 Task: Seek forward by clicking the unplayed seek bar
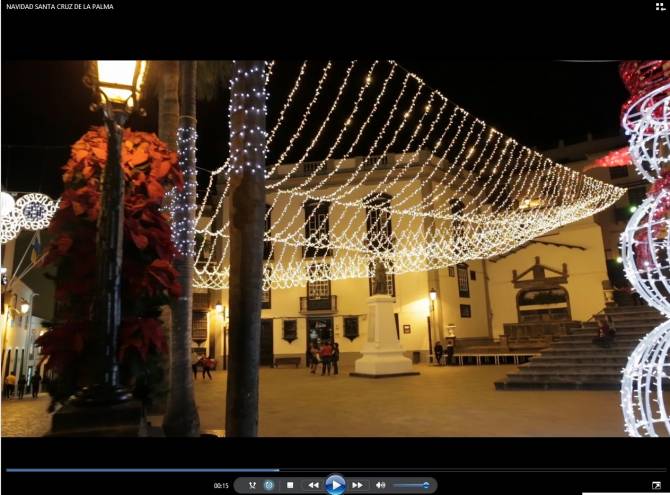470,469
